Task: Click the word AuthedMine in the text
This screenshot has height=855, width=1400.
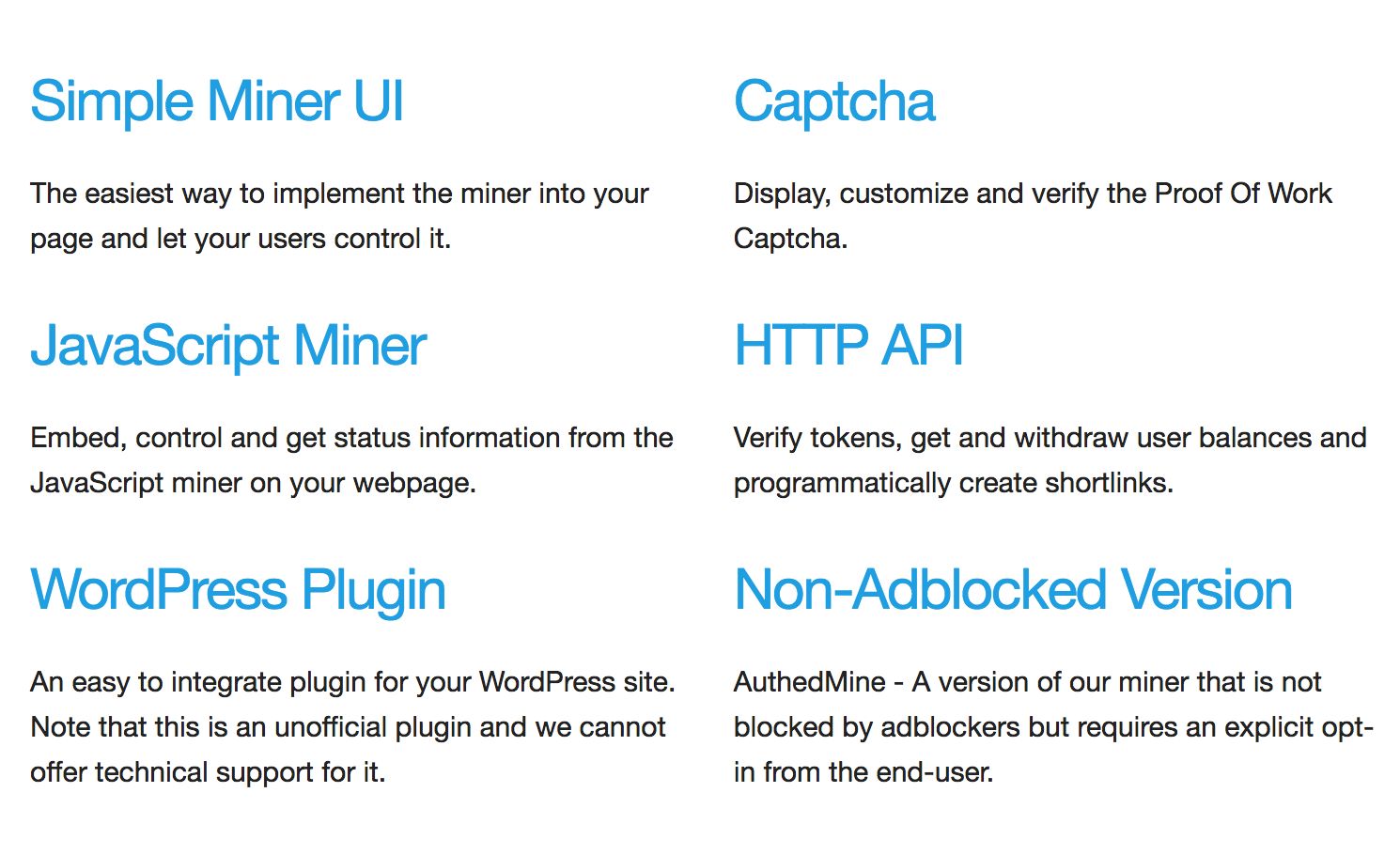Action: click(x=810, y=682)
